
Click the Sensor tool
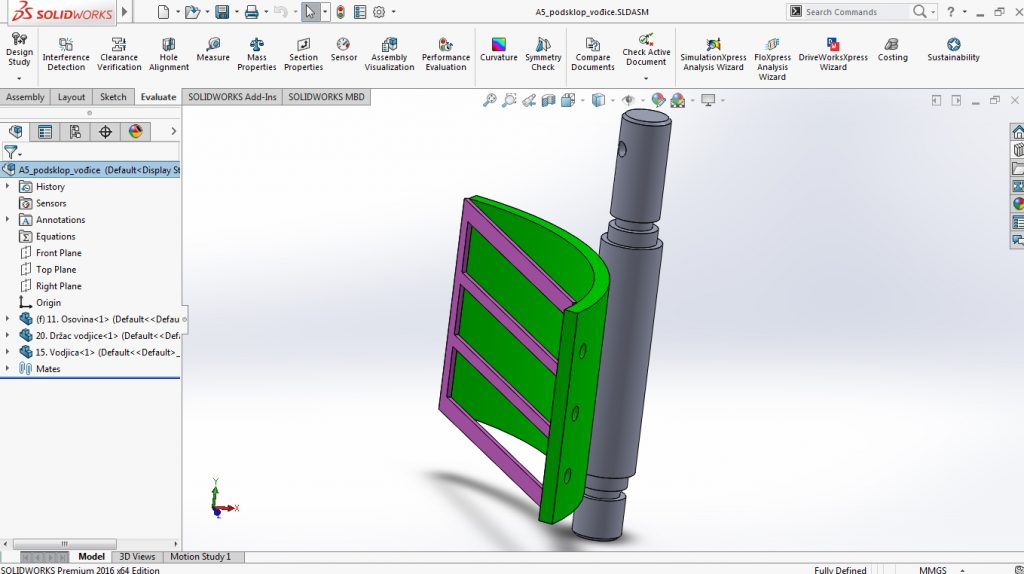344,49
